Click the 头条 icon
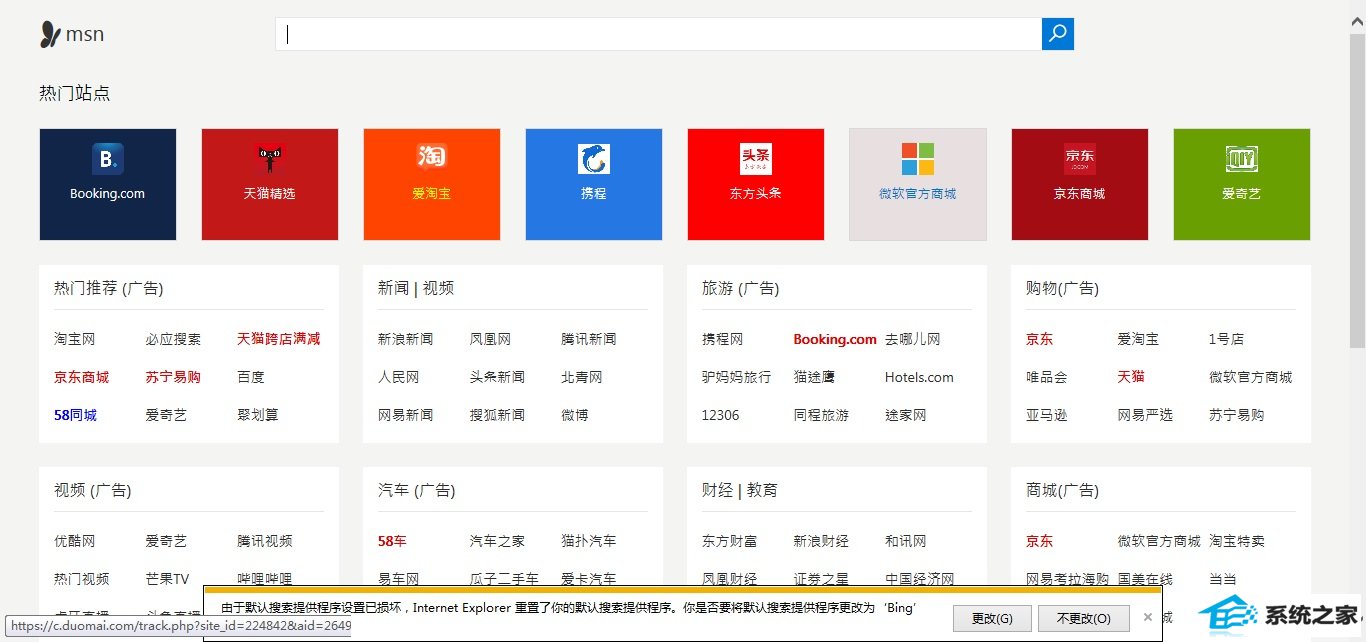 756,159
